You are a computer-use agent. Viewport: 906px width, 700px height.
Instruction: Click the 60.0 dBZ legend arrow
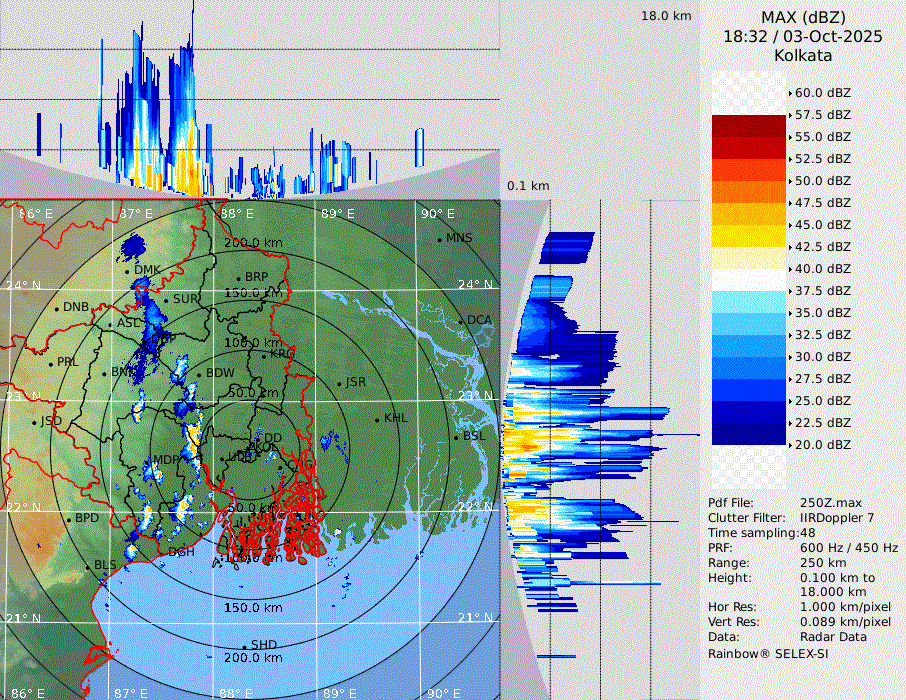(x=791, y=93)
